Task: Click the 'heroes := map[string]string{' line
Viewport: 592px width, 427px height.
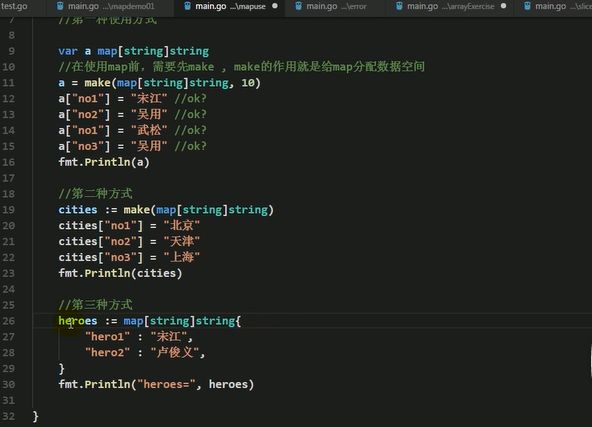Action: [150, 321]
